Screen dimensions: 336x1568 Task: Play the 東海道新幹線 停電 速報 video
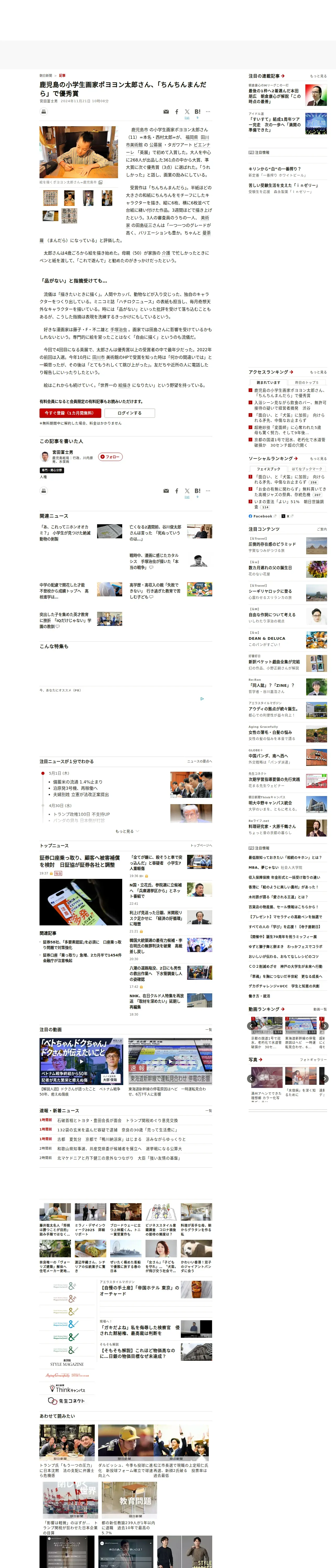coord(170,1062)
